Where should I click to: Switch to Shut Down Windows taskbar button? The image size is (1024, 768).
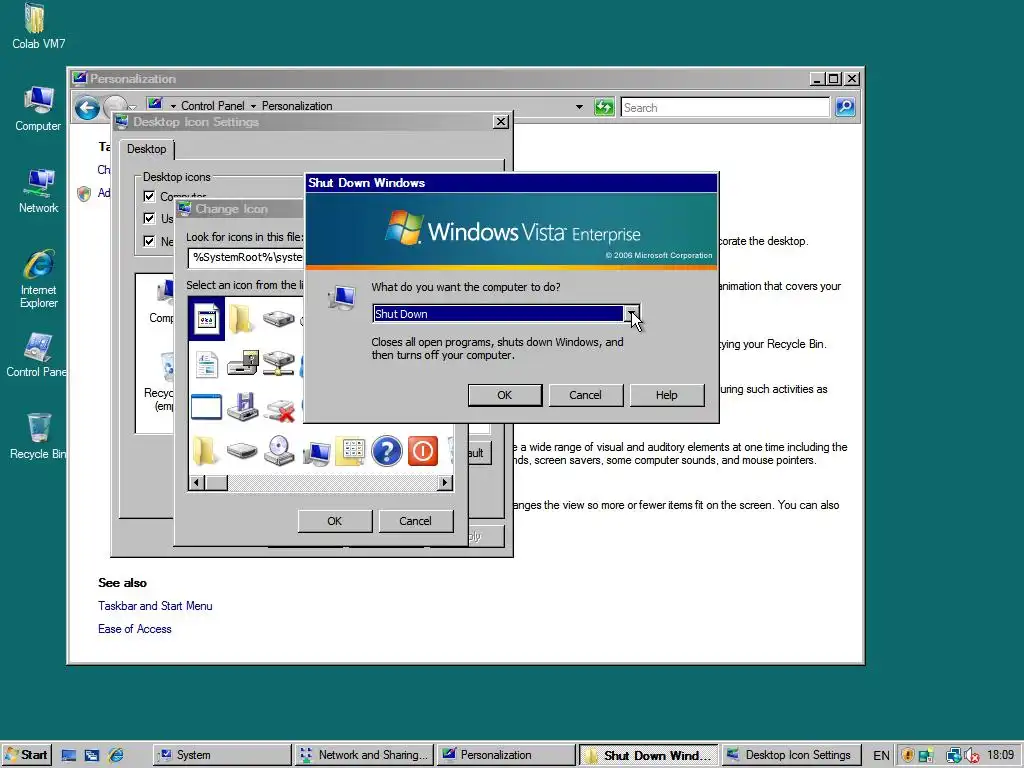[648, 755]
